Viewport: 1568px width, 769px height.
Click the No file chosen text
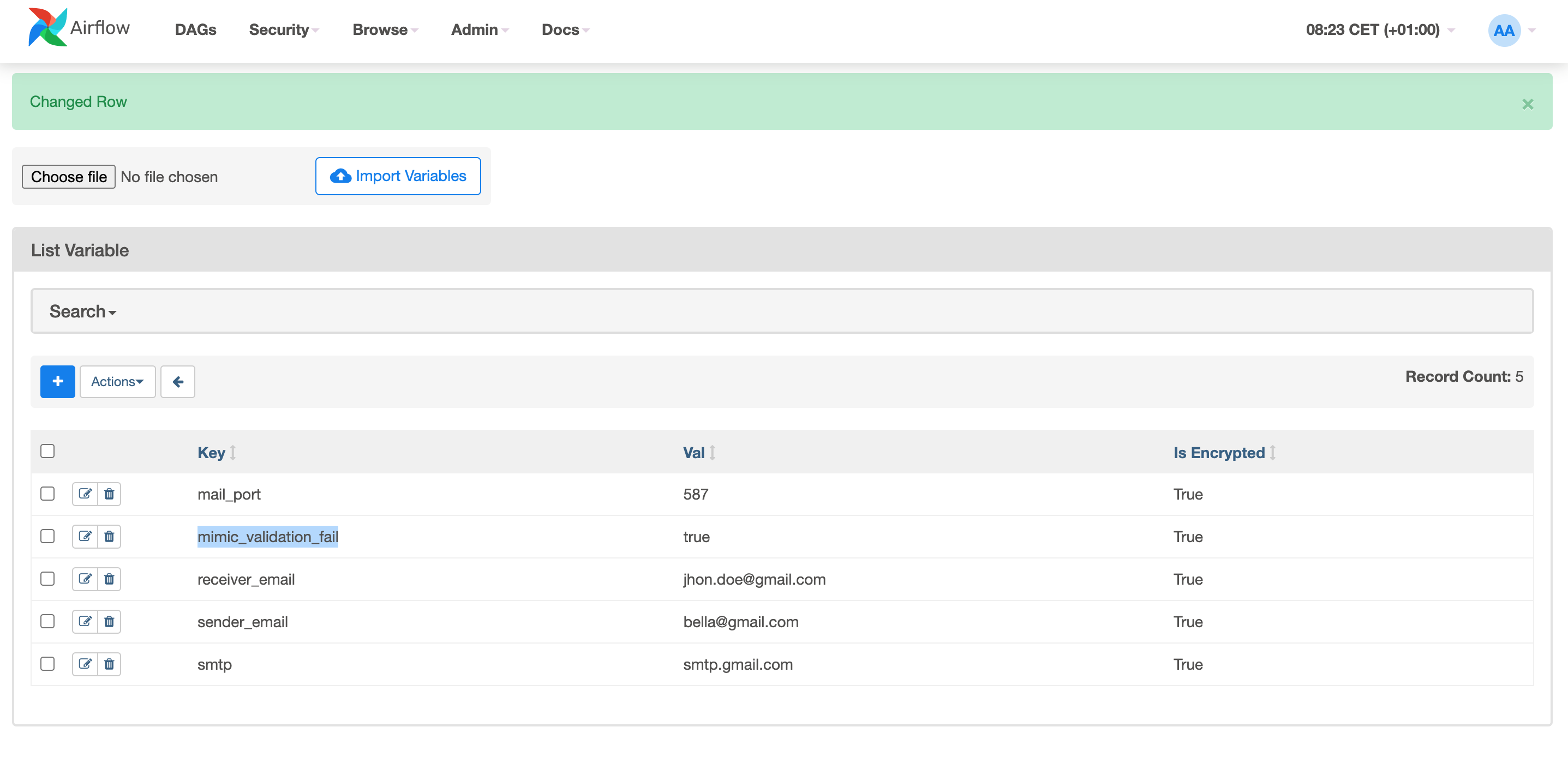[x=169, y=176]
